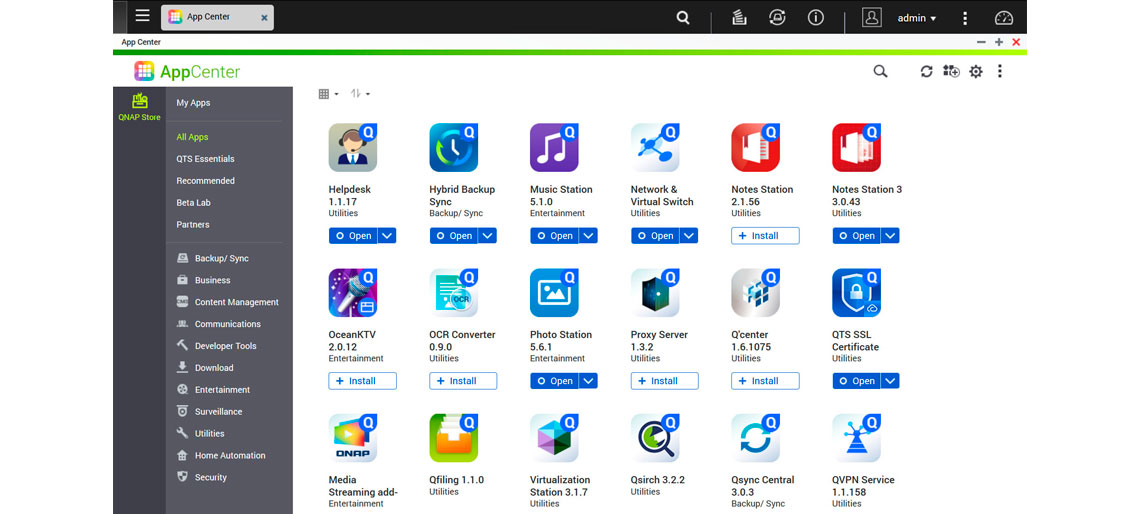Install Proxy Server app
Image resolution: width=1140 pixels, height=514 pixels.
tap(665, 381)
